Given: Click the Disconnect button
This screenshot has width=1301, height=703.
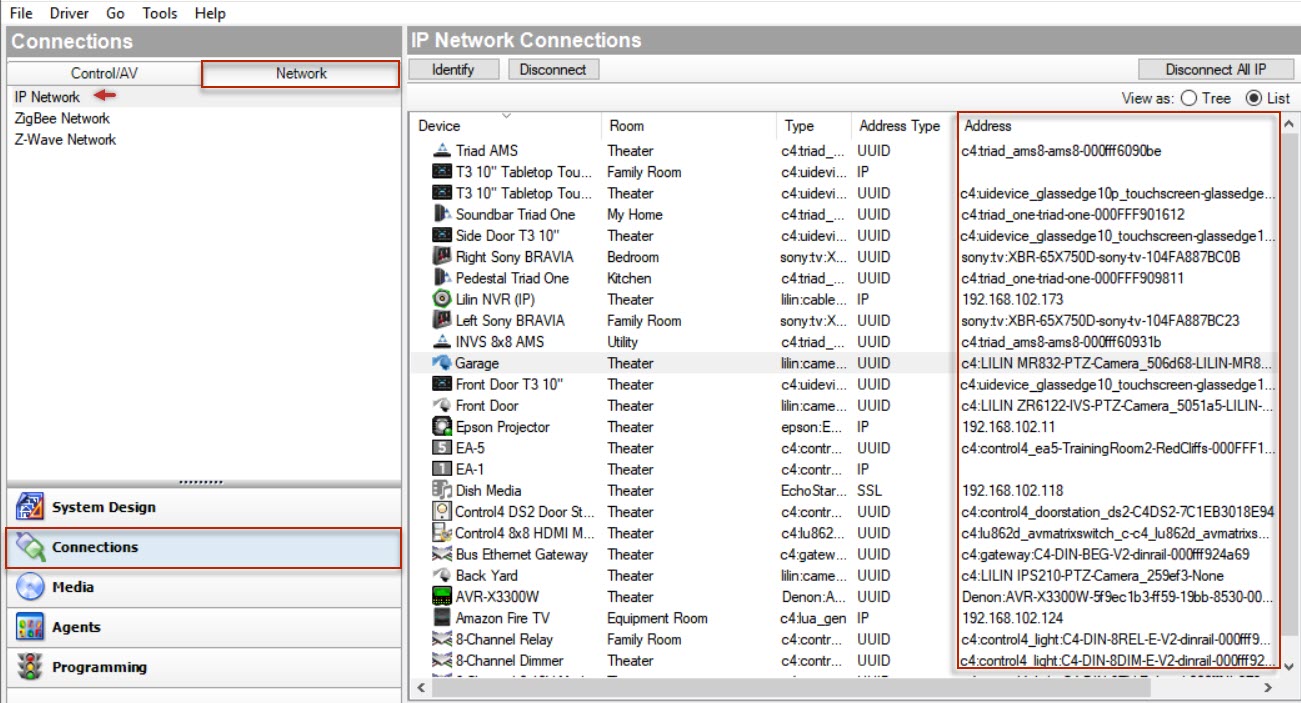Looking at the screenshot, I should point(553,70).
